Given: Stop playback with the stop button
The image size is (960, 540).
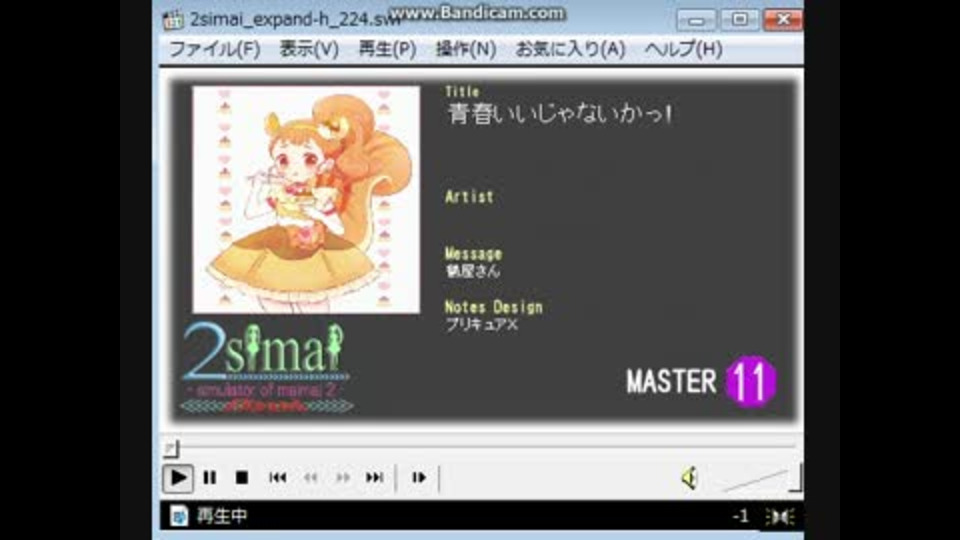Looking at the screenshot, I should click(x=242, y=478).
